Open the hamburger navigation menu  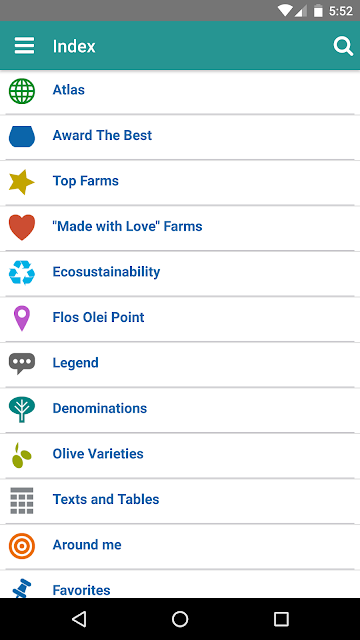pyautogui.click(x=24, y=46)
